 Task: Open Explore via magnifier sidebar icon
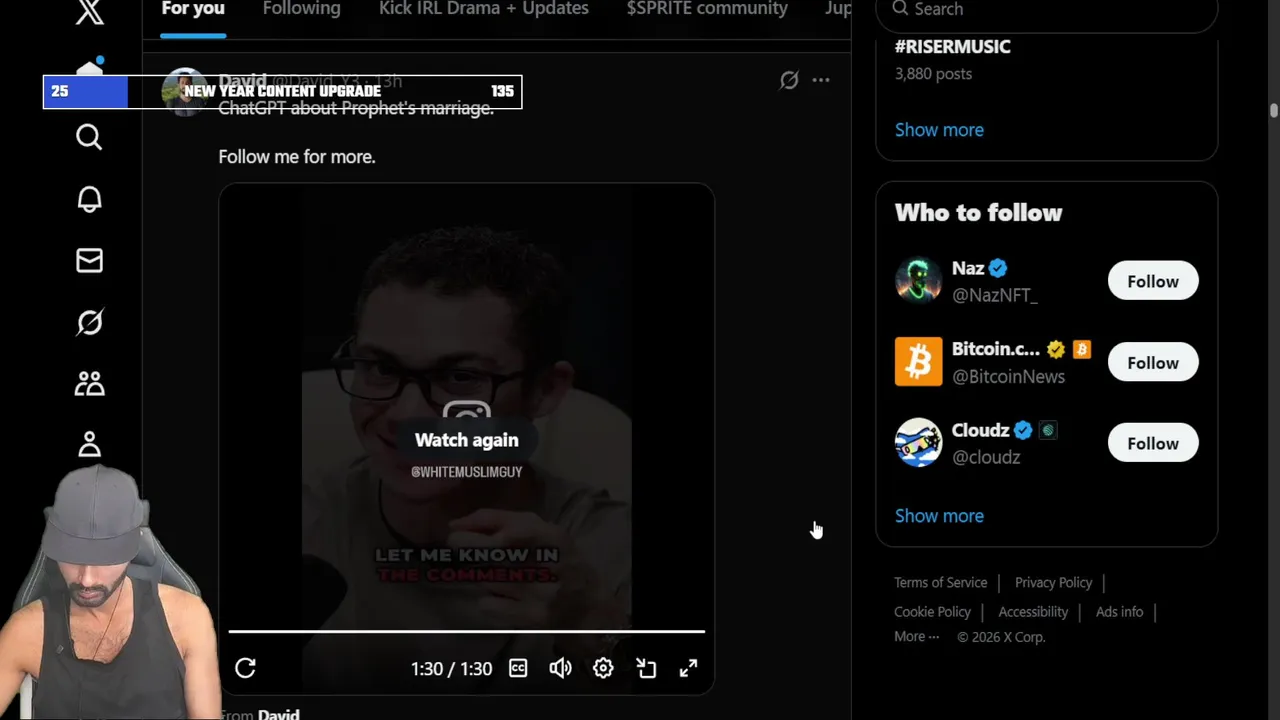point(89,137)
